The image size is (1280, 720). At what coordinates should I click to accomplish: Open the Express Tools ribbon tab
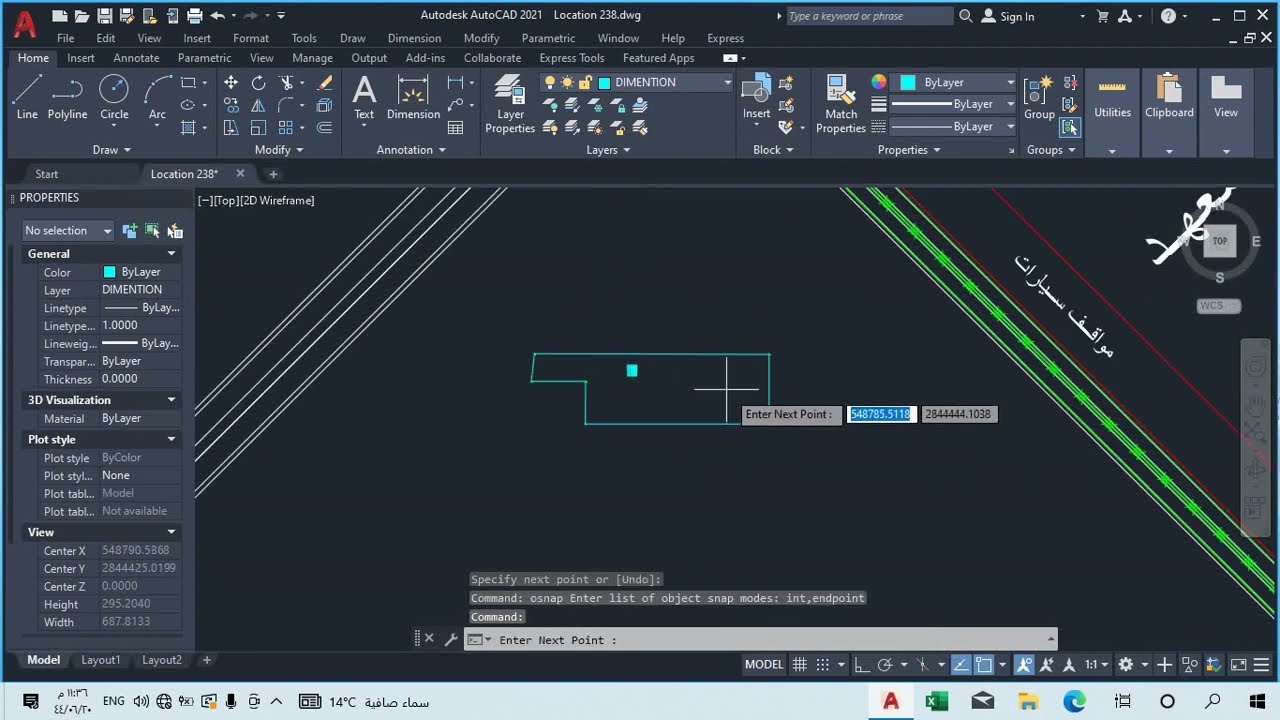[572, 58]
